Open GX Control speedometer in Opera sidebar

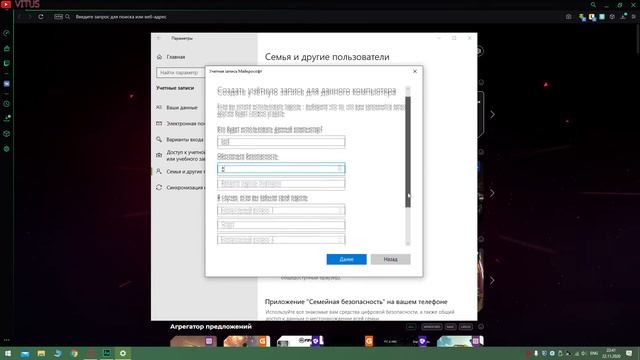point(7,33)
